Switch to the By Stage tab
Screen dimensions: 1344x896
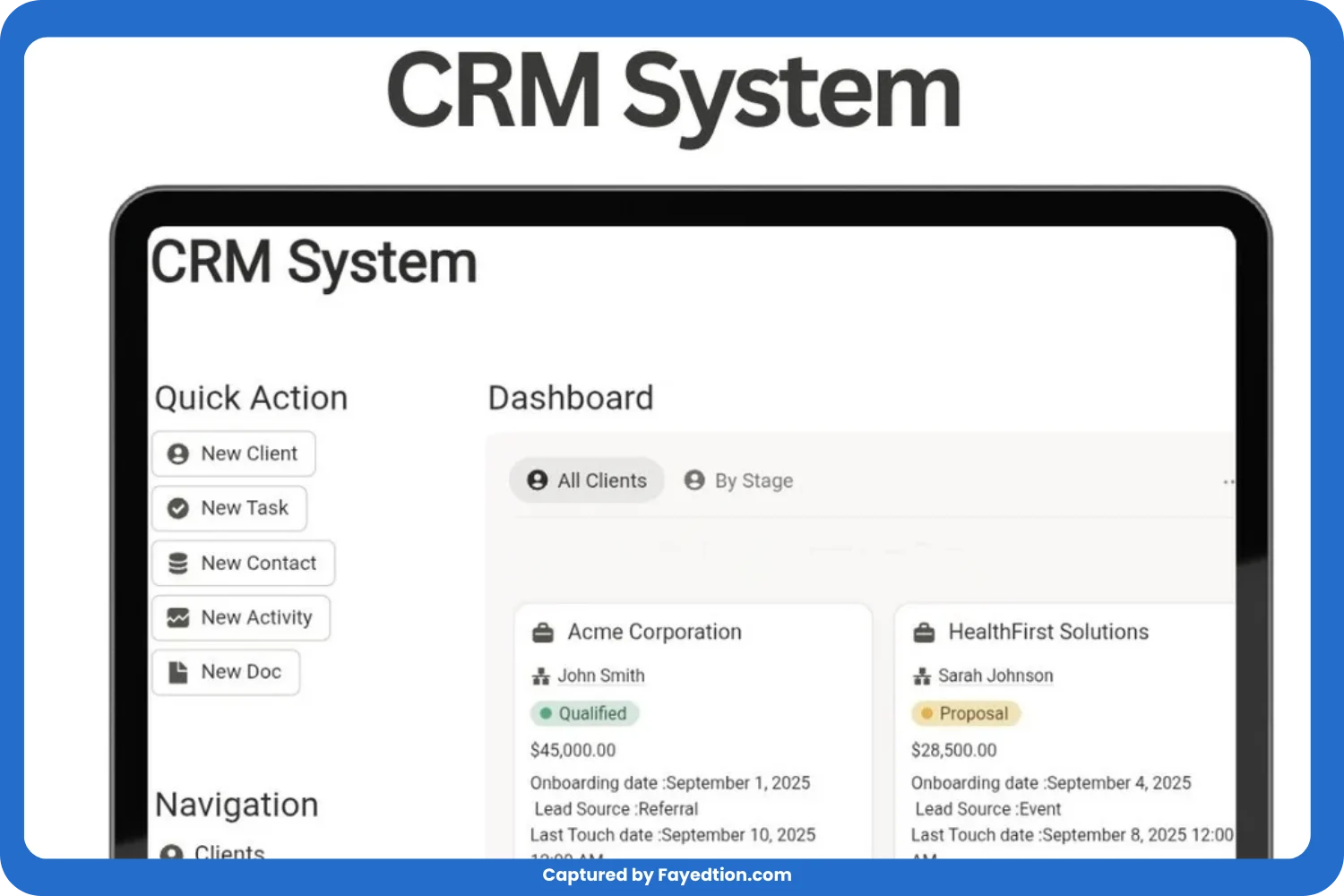pyautogui.click(x=739, y=481)
